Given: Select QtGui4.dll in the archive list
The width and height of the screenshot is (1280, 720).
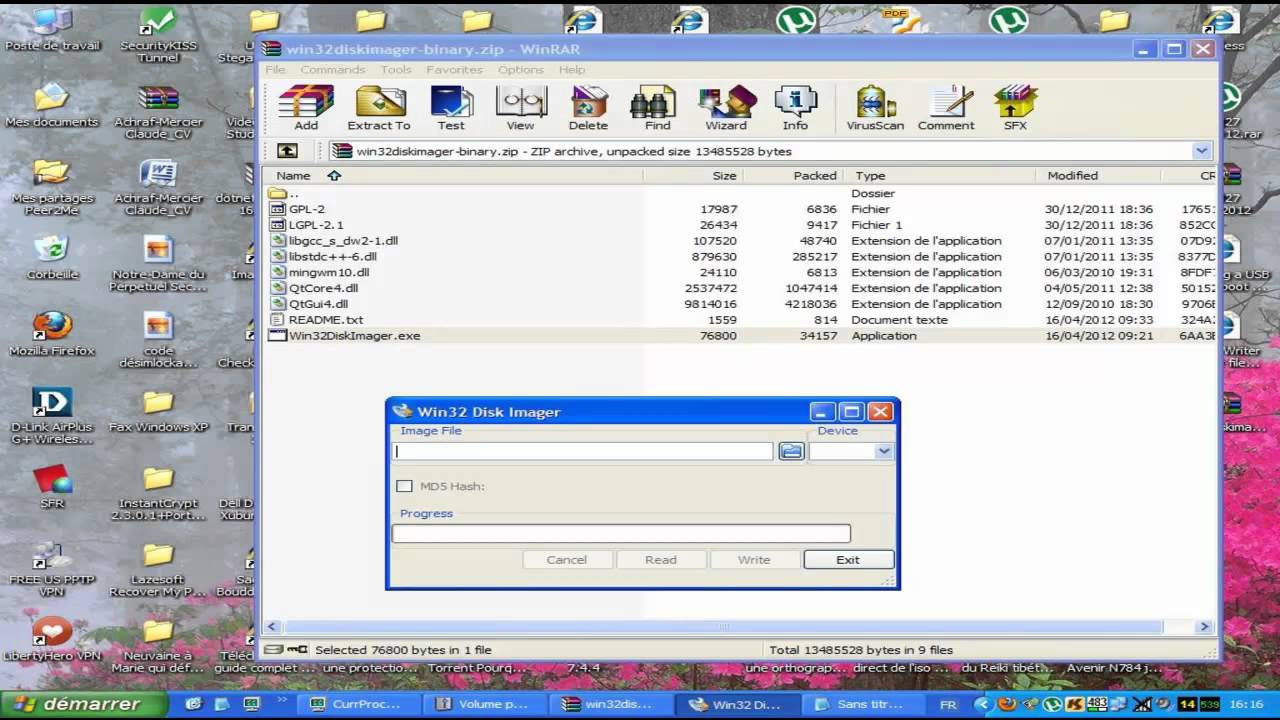Looking at the screenshot, I should point(740,304).
